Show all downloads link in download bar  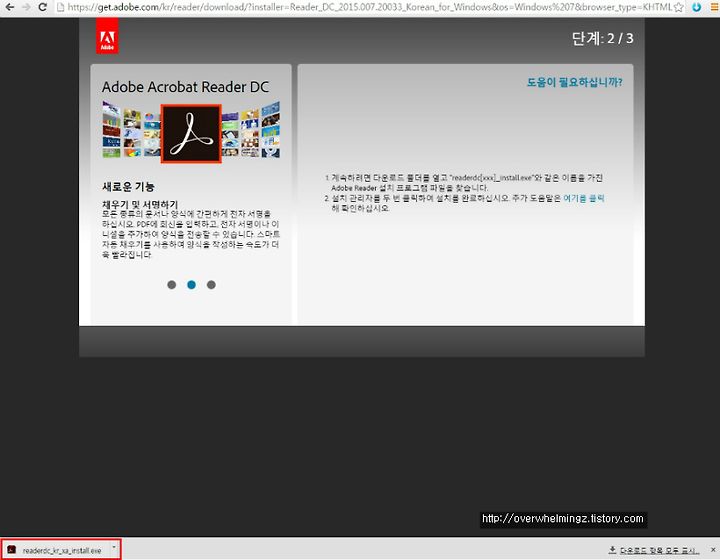(x=654, y=550)
